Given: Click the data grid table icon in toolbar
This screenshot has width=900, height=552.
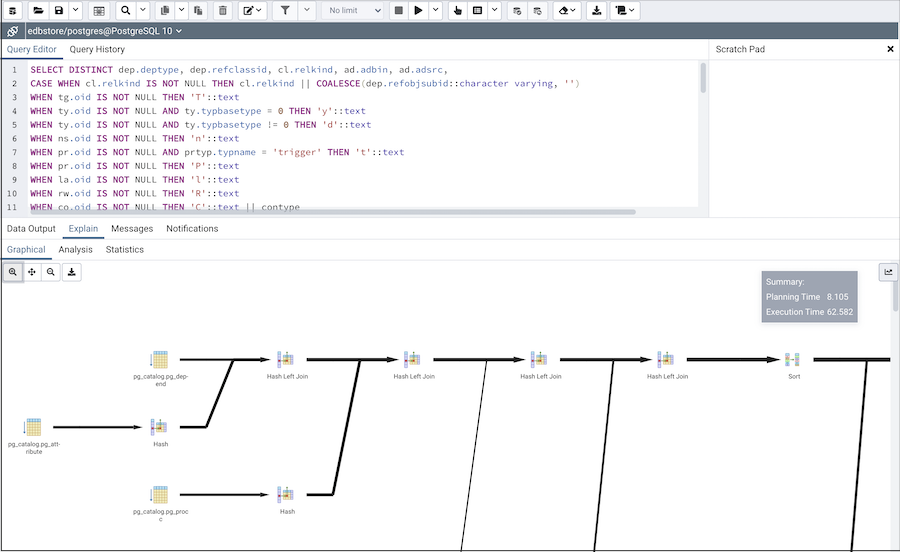Looking at the screenshot, I should [99, 10].
